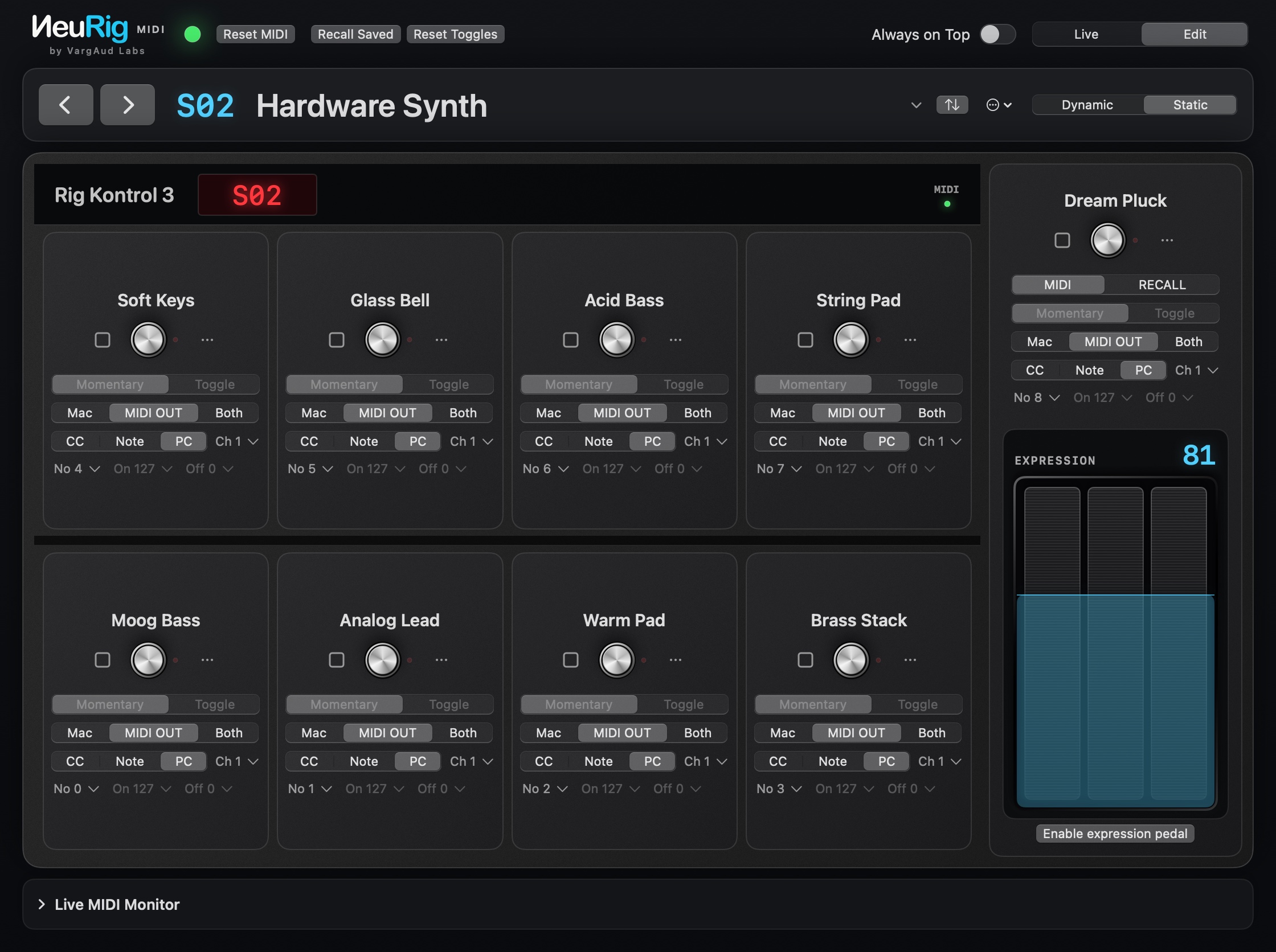Check the Warm Pad checkbox
This screenshot has height=952, width=1276.
(x=571, y=660)
